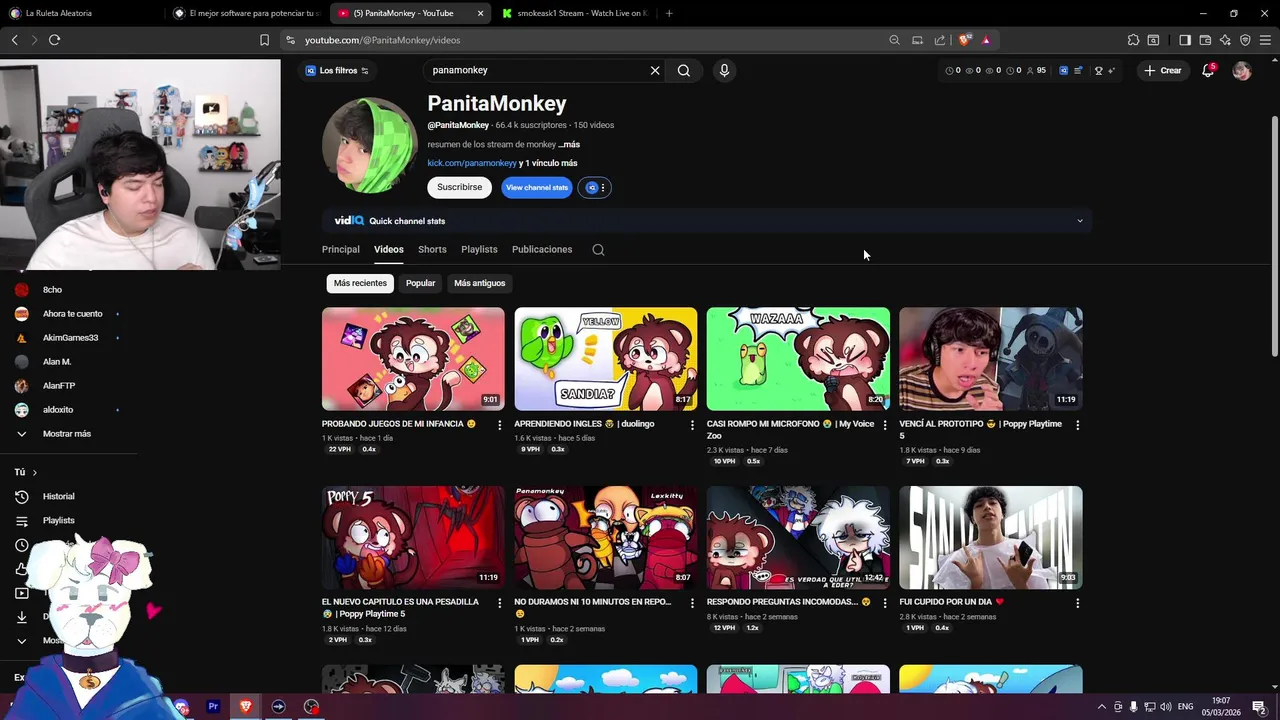Open the Brave VPN shield icon
Viewport: 1280px width, 720px height.
1245,40
